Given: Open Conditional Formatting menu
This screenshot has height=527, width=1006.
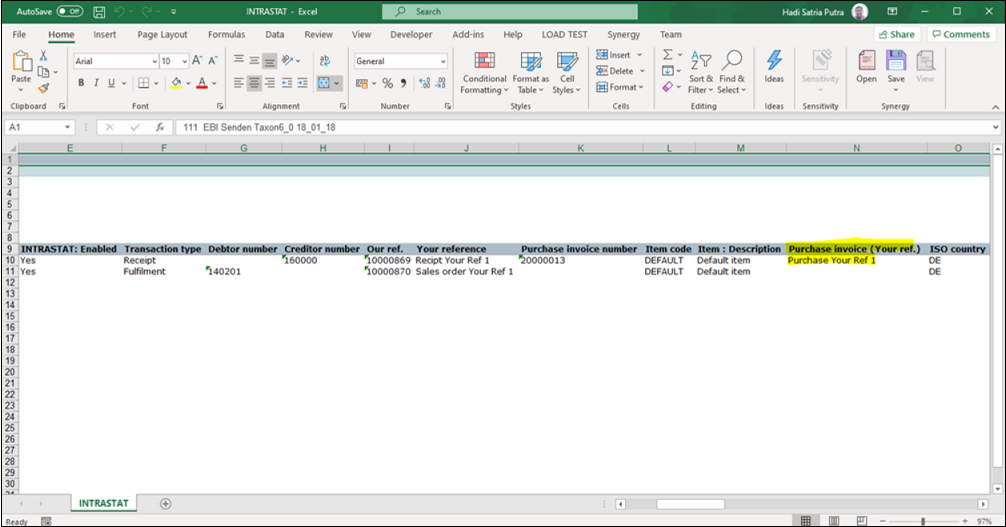Looking at the screenshot, I should (484, 73).
